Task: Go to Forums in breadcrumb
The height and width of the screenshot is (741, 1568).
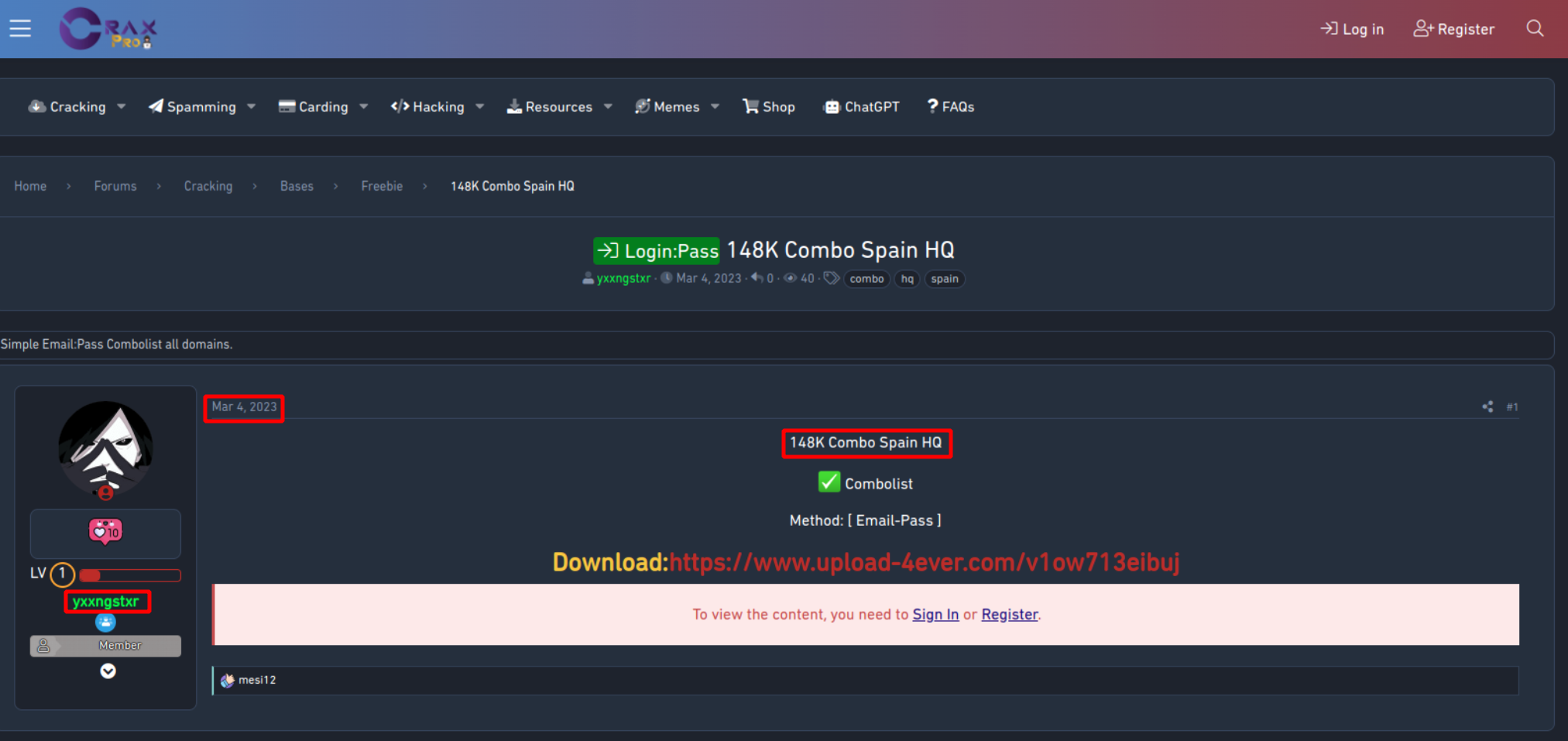Action: [115, 187]
